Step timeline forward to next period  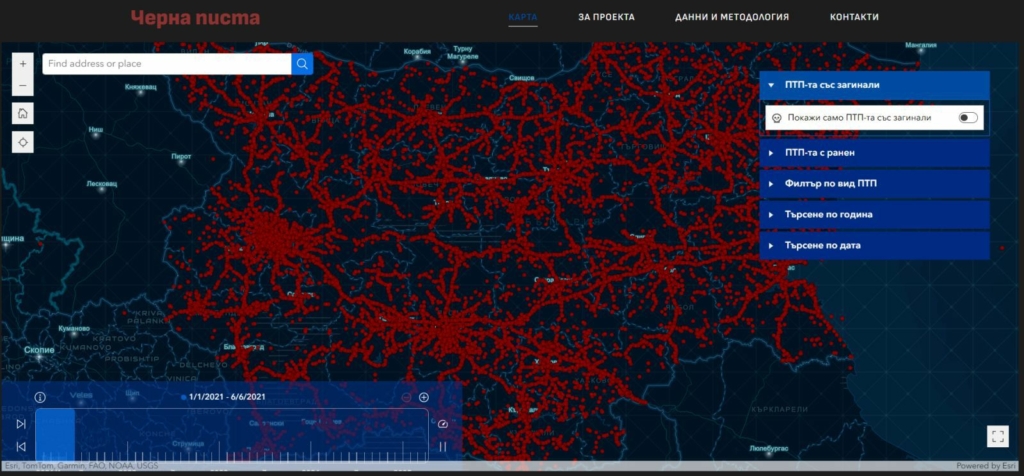point(21,424)
